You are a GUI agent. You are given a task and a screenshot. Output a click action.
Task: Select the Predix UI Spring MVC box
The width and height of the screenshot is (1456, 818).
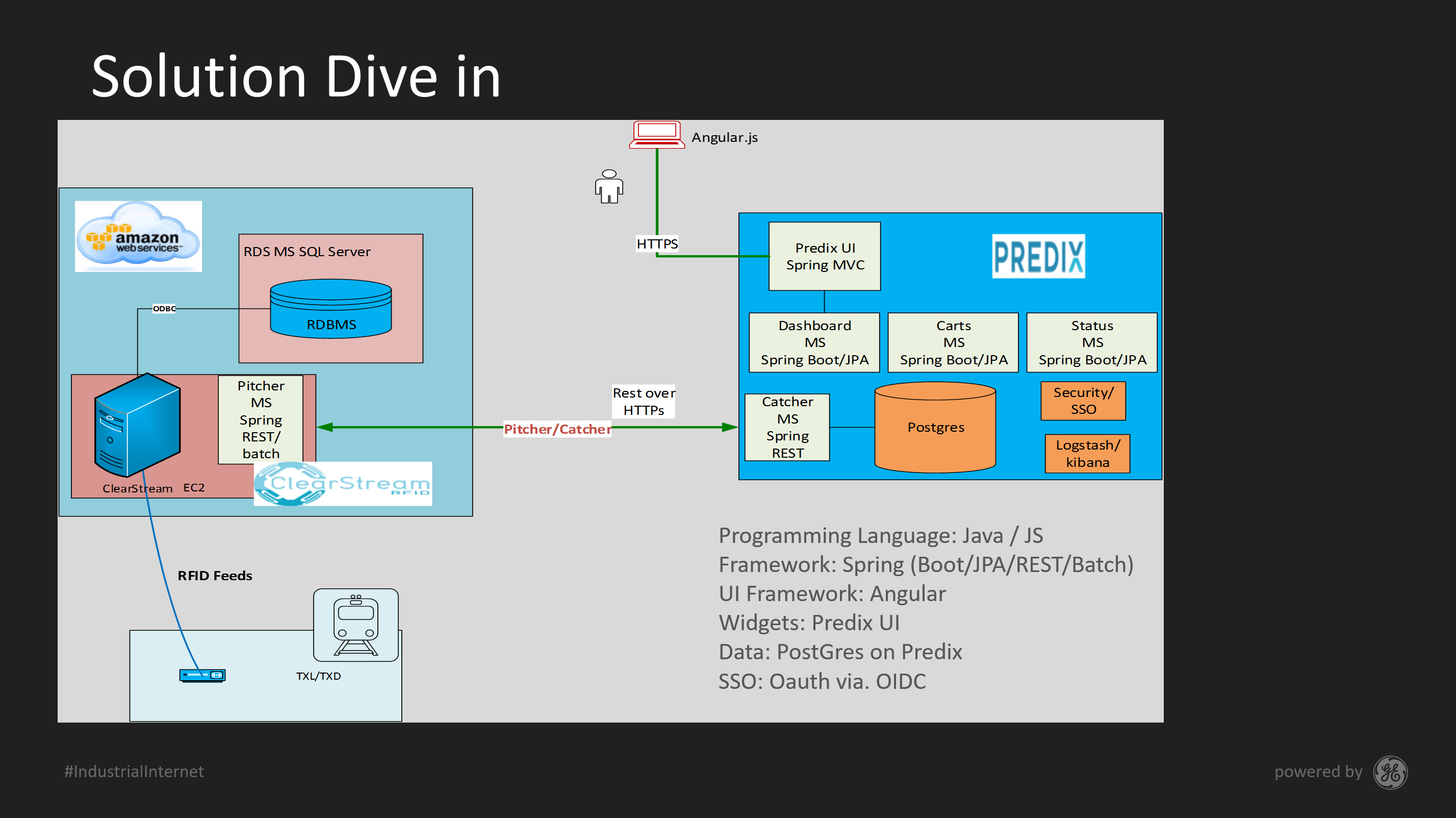click(825, 256)
